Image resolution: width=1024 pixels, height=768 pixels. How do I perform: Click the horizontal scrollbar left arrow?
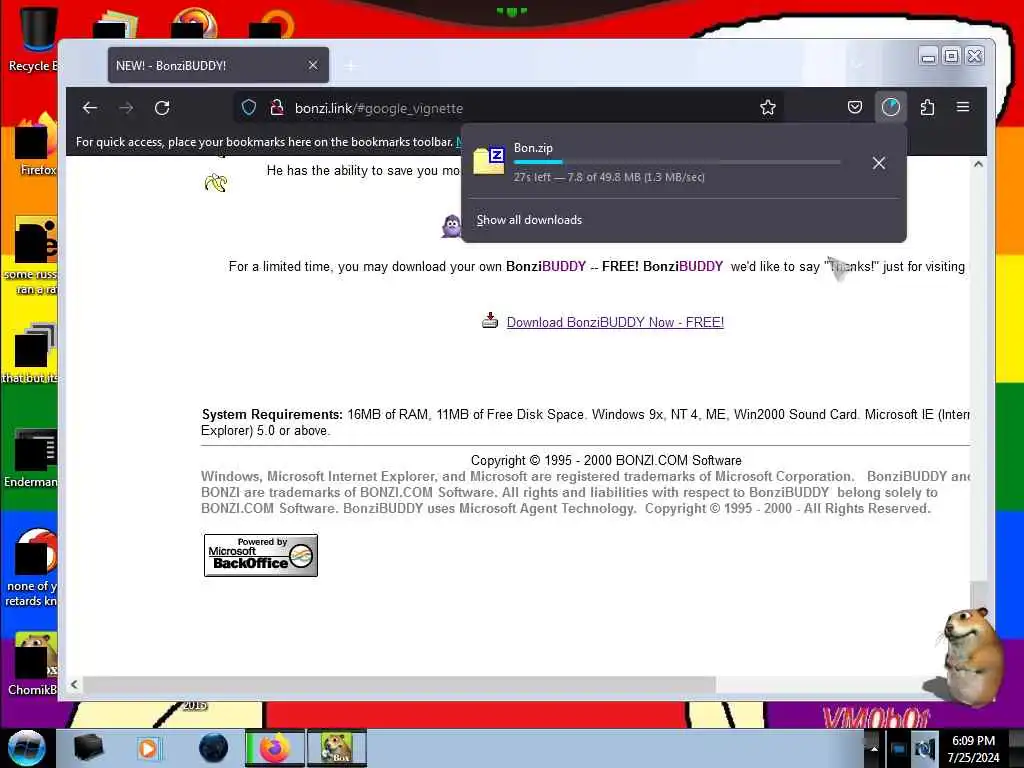click(x=74, y=684)
